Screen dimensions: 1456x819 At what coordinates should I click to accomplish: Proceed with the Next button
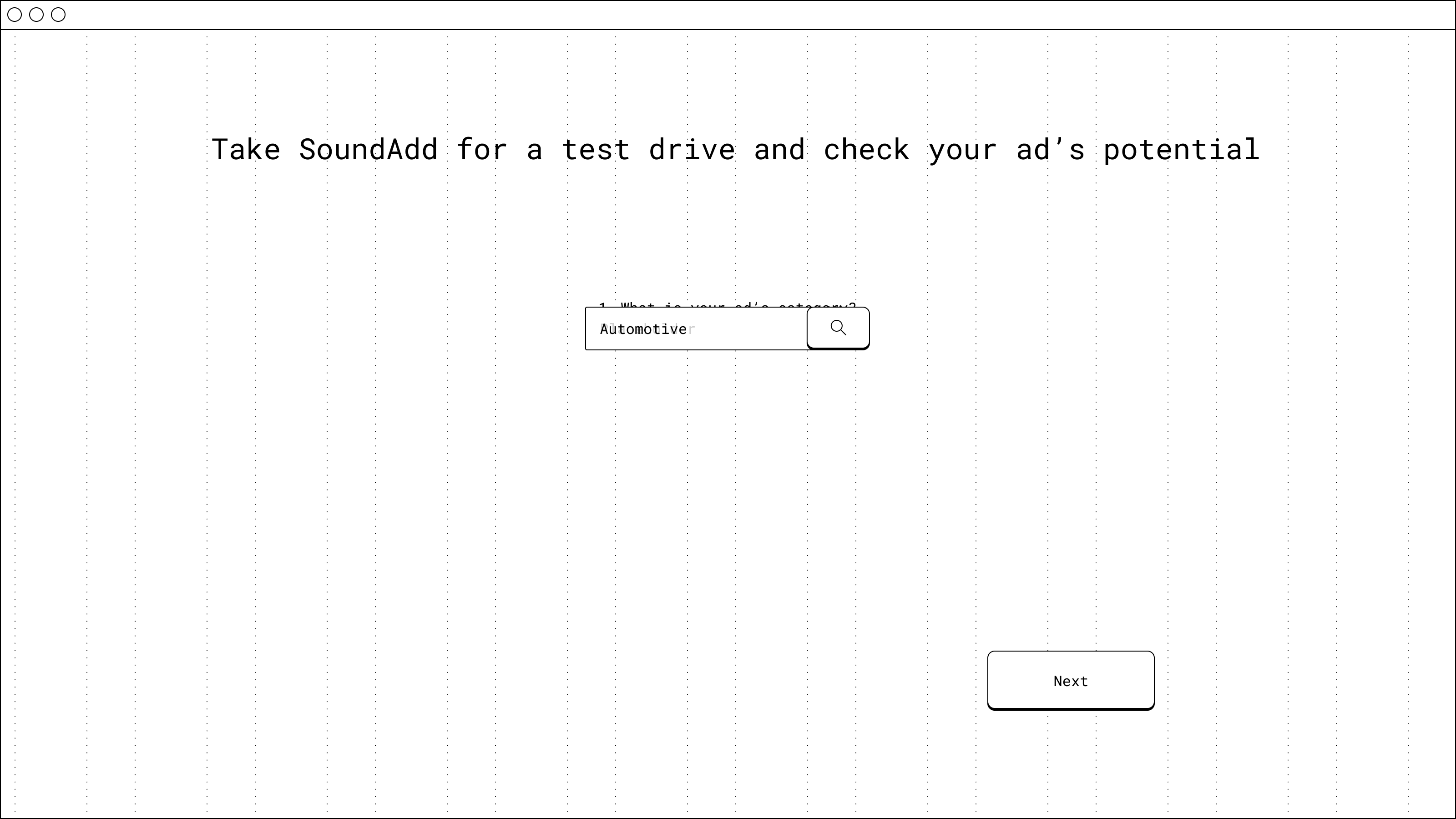pos(1071,680)
